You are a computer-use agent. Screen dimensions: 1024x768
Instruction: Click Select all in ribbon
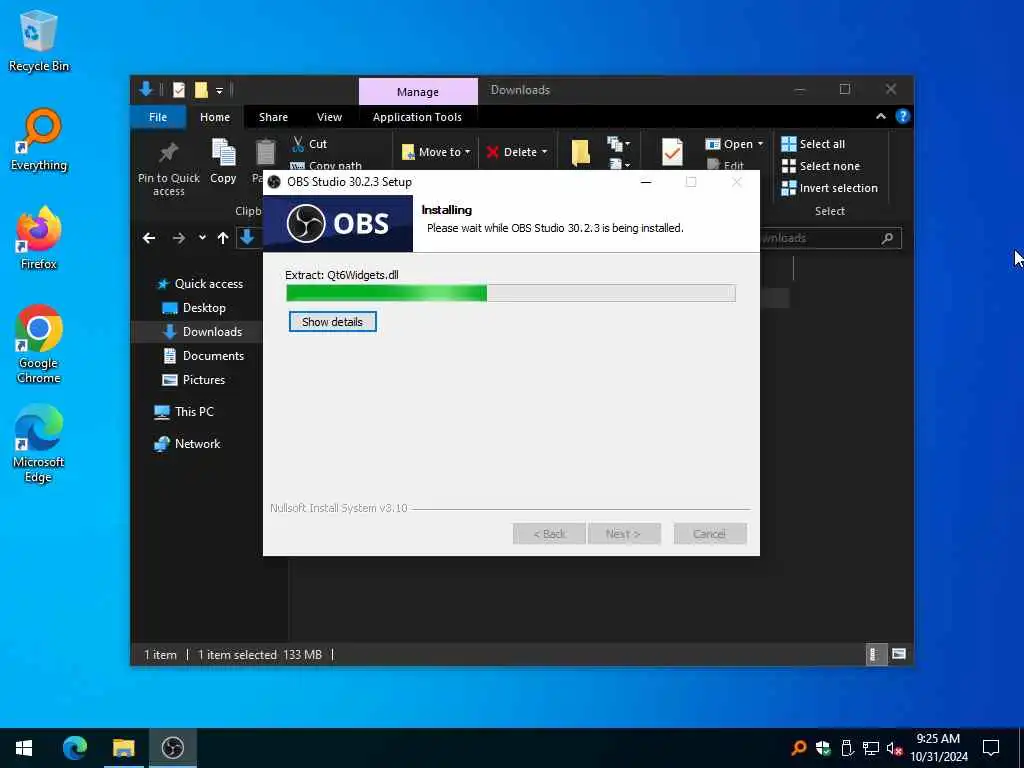coord(813,144)
